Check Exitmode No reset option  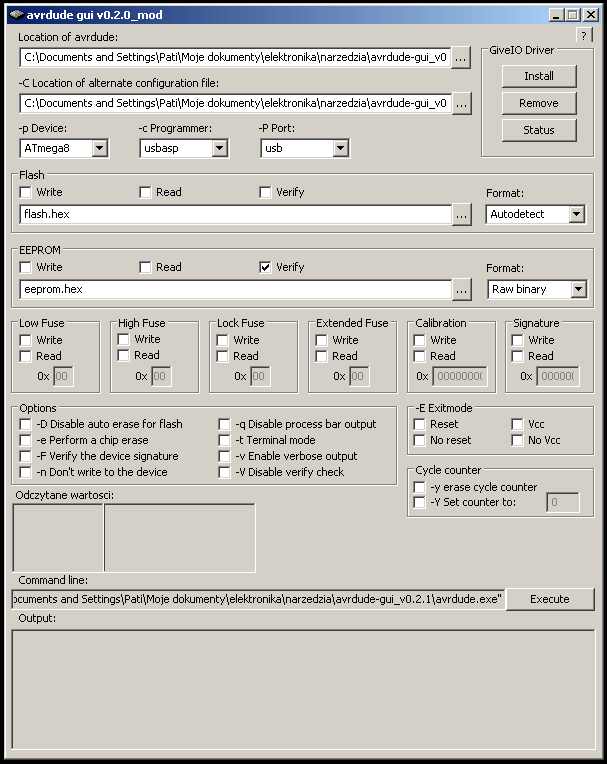419,440
